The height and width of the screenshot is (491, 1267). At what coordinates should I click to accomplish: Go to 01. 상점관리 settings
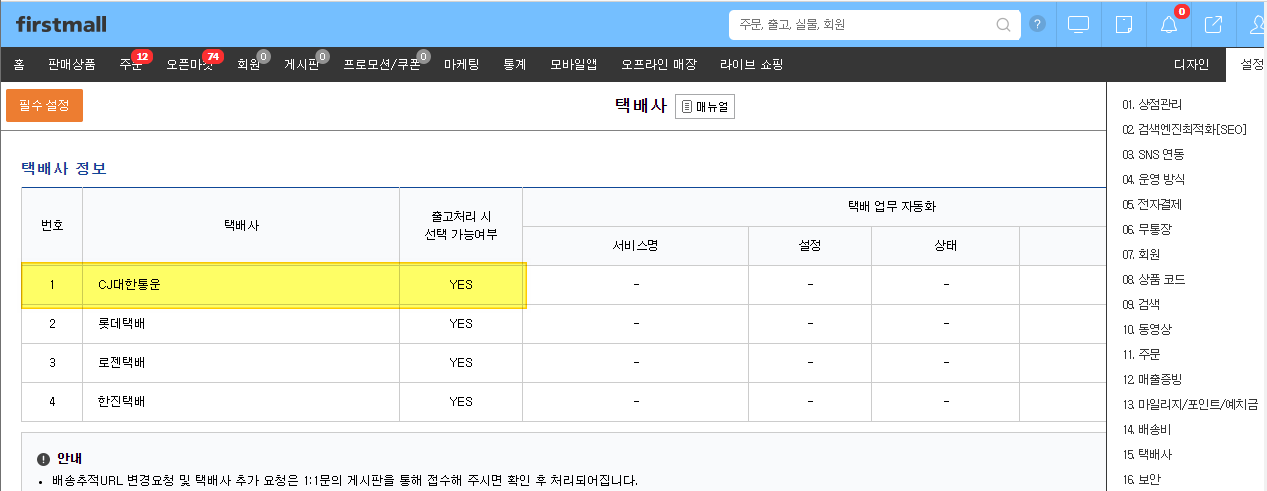[1152, 104]
